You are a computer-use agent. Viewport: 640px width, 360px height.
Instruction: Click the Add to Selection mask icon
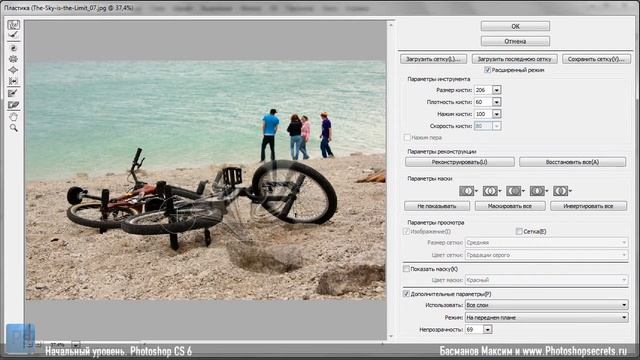pos(490,191)
